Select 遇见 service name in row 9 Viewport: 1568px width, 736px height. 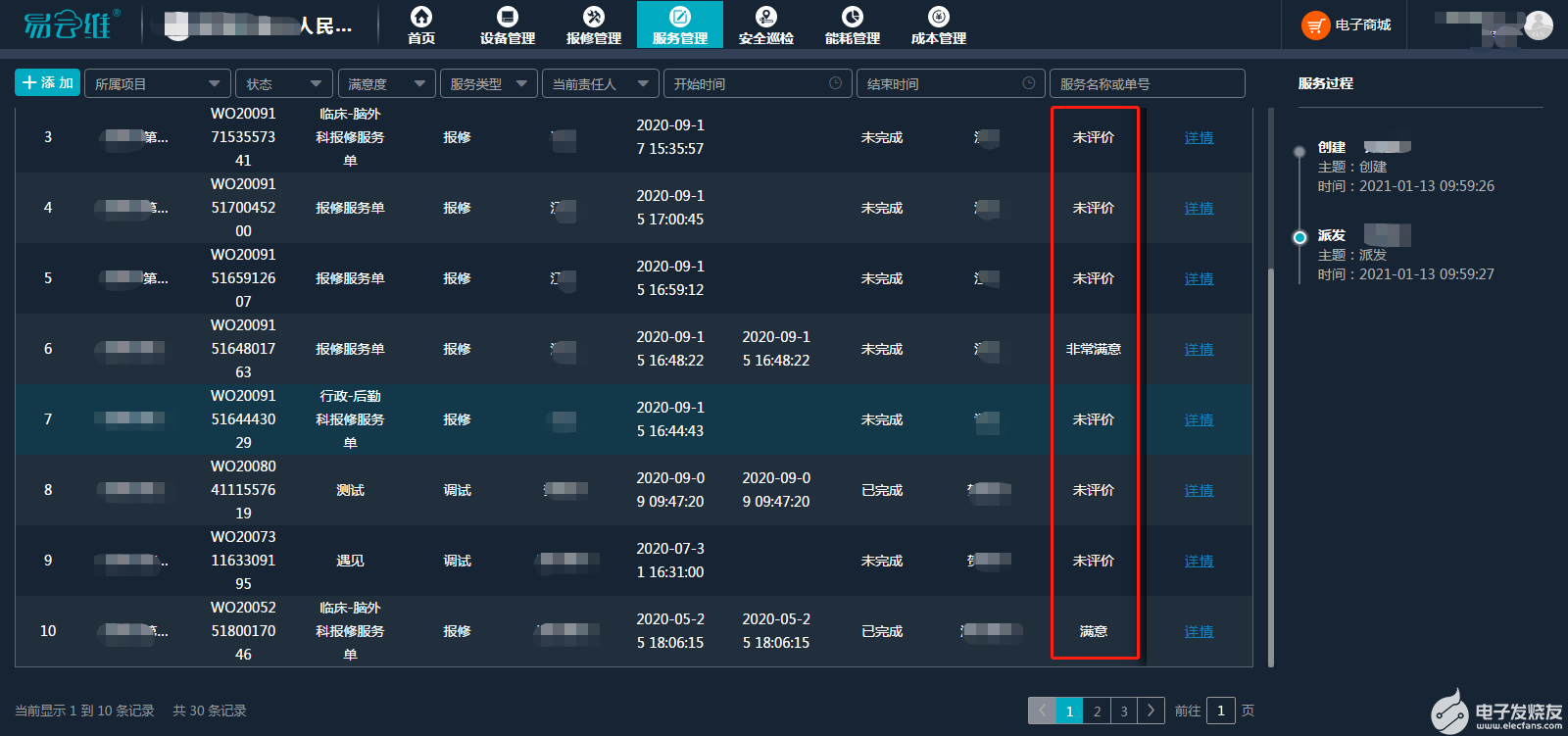(x=350, y=561)
